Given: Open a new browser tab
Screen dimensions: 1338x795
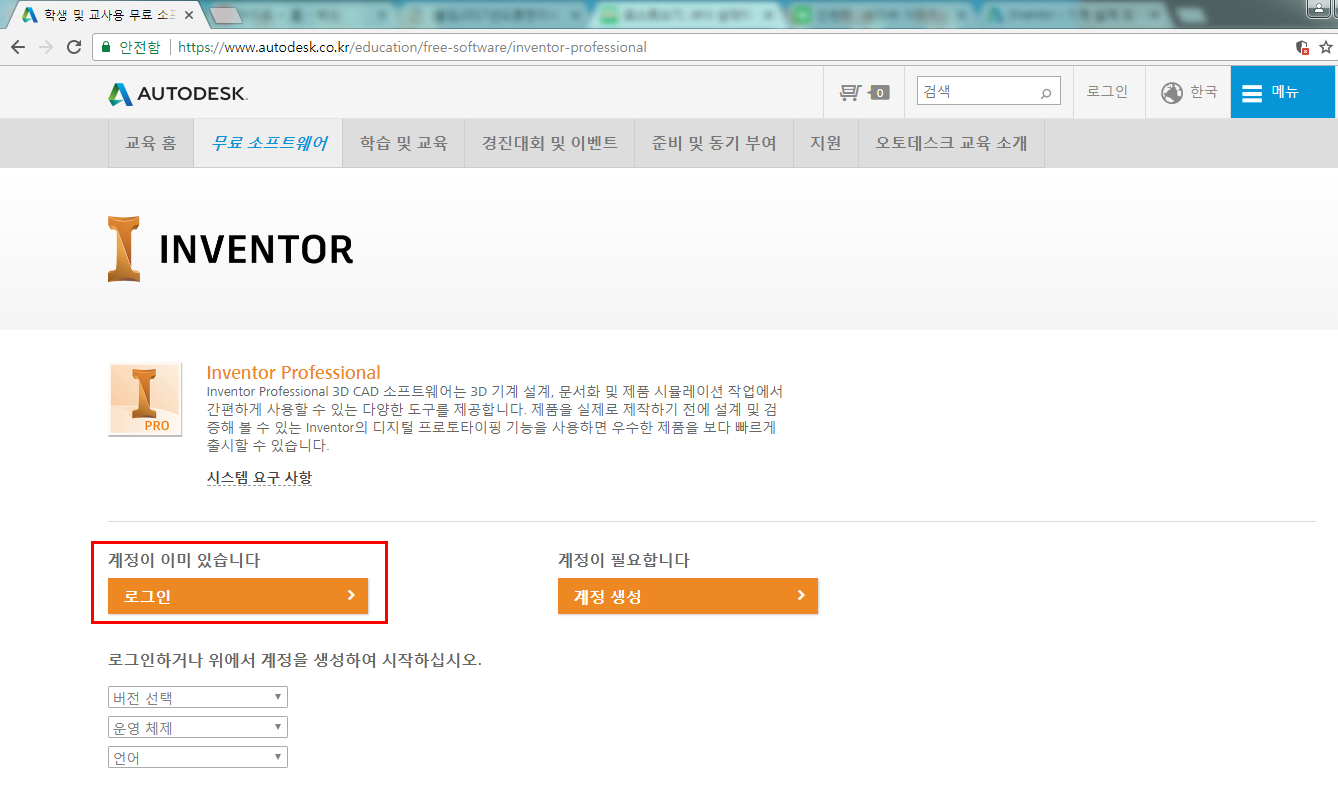Looking at the screenshot, I should [x=227, y=15].
